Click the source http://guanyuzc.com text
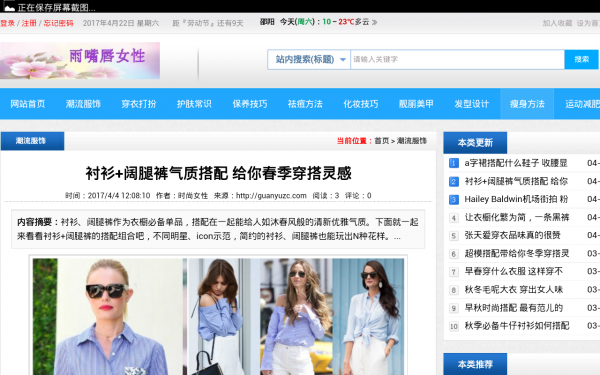 pyautogui.click(x=271, y=196)
